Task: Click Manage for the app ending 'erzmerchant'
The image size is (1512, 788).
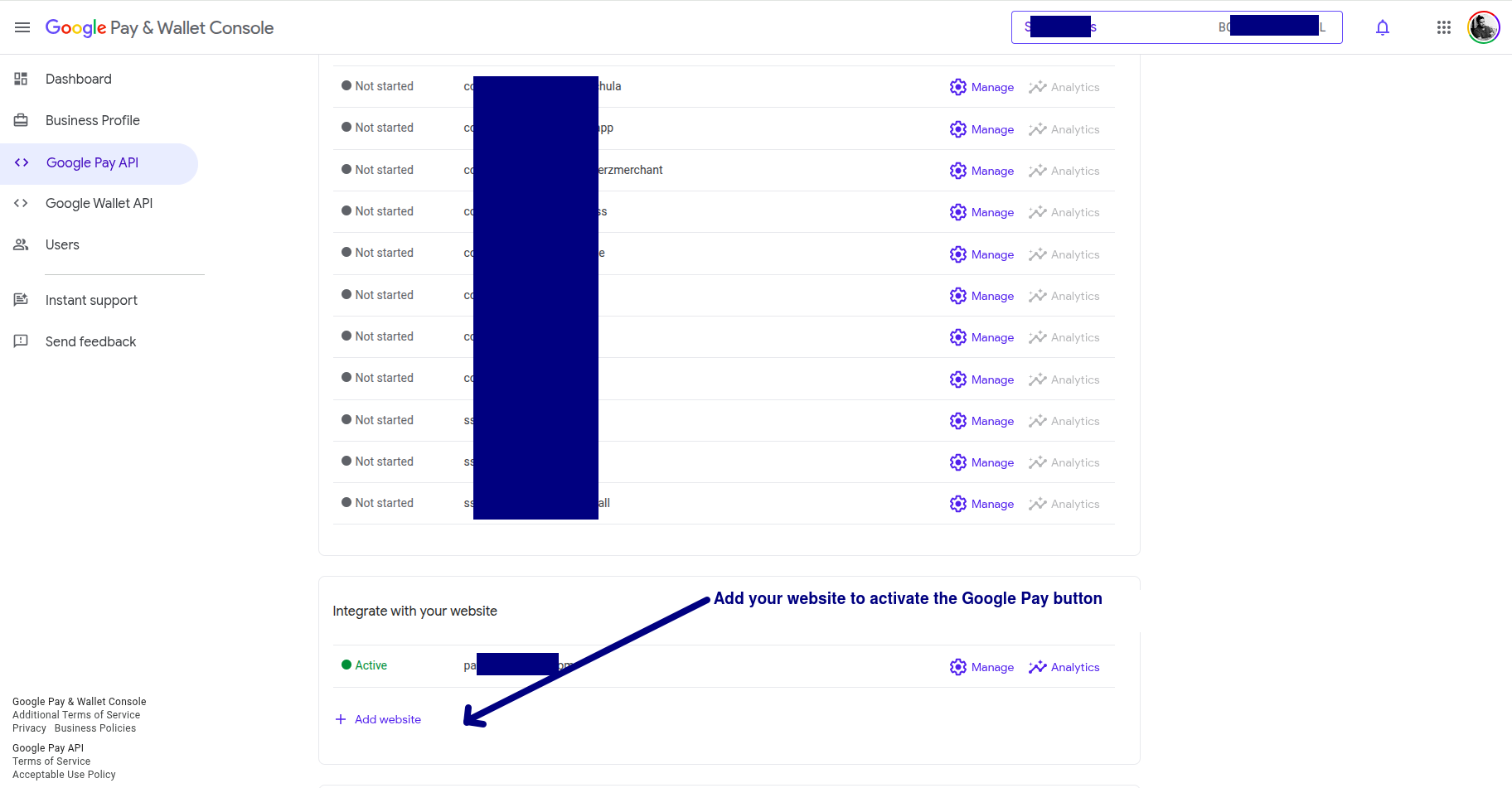Action: coord(982,171)
